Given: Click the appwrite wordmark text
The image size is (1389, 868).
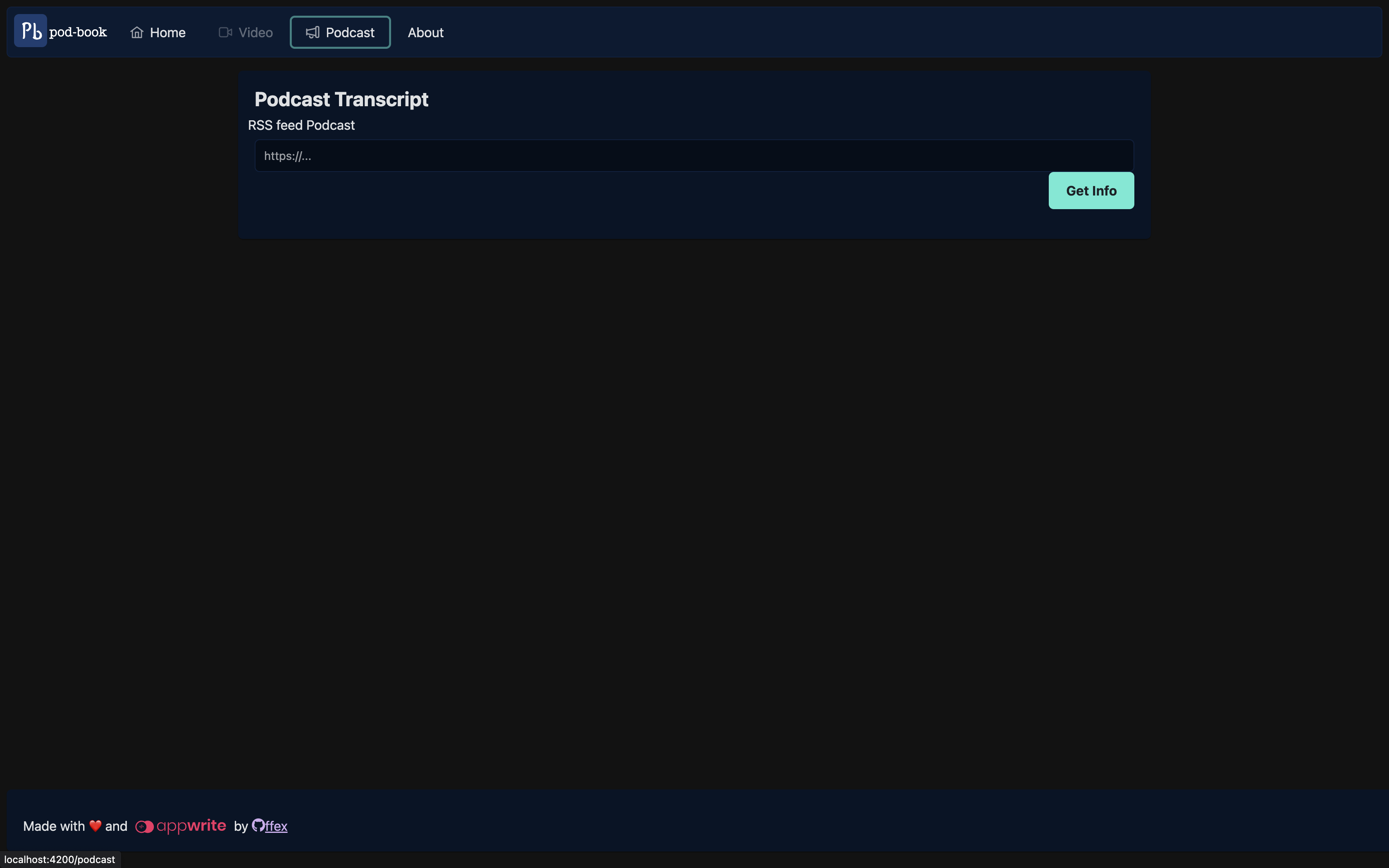Looking at the screenshot, I should point(191,825).
